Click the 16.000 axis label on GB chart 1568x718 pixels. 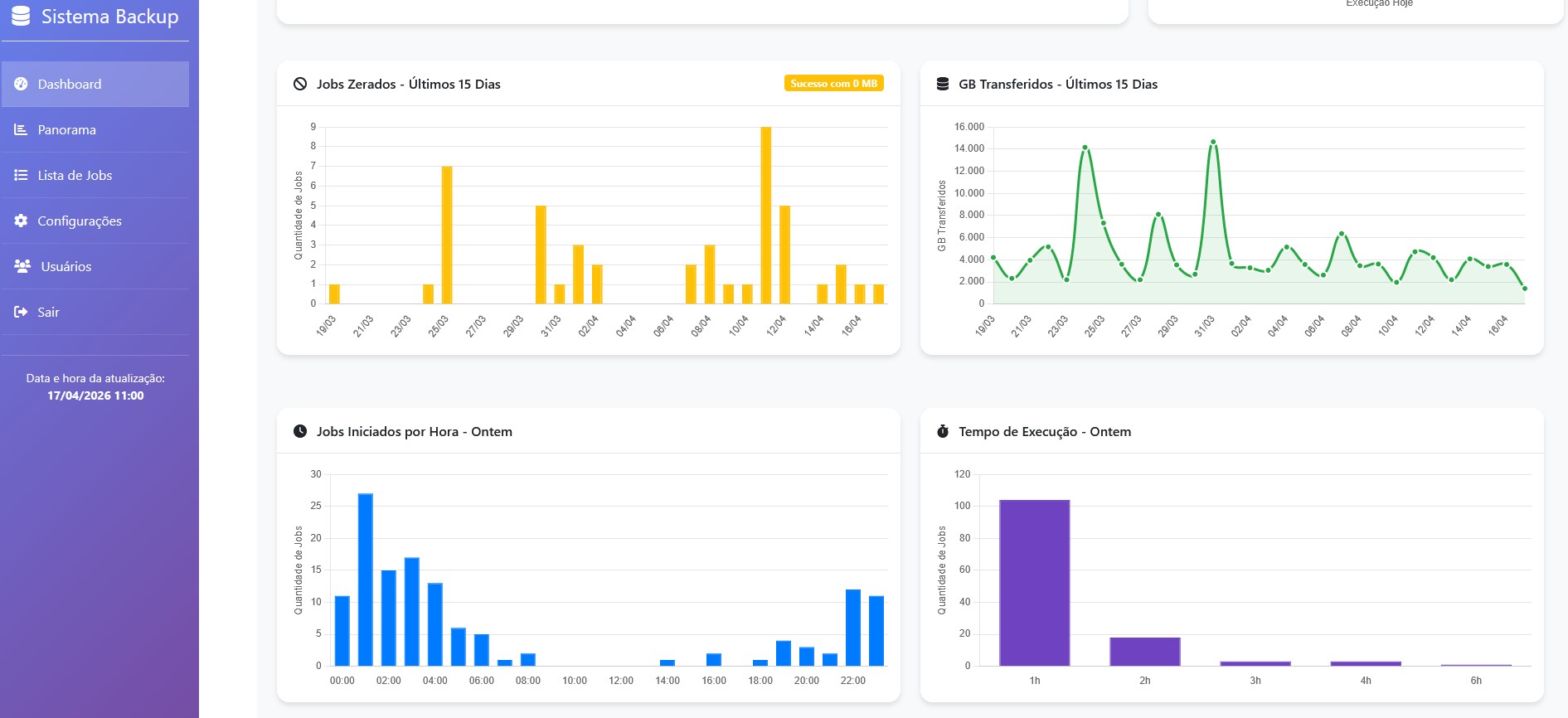[969, 127]
